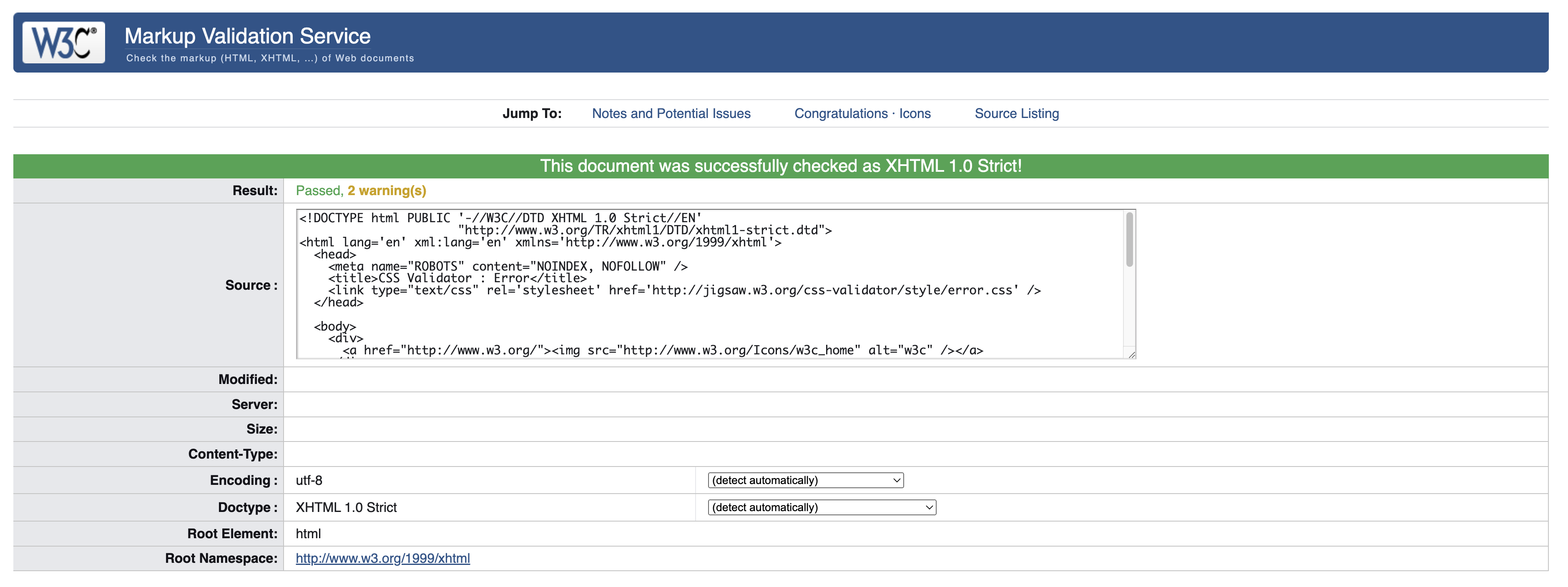Click the '<meta name="ROBOTS"' source line

coord(508,266)
